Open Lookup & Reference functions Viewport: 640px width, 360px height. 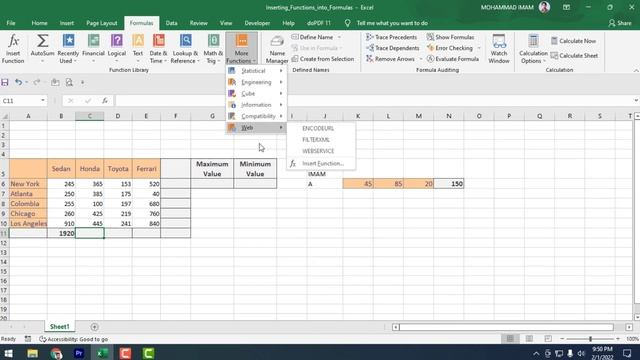(185, 49)
